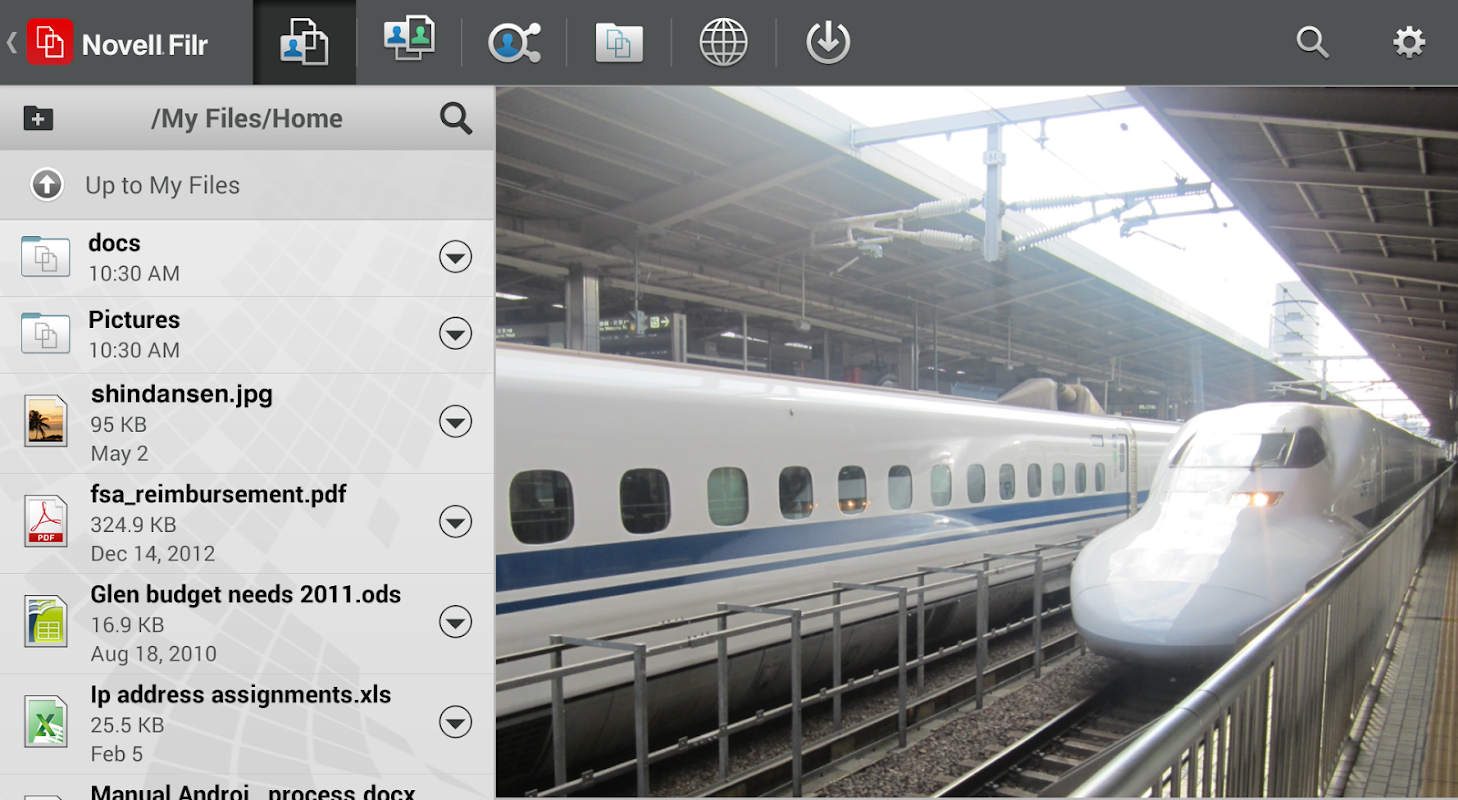Show options for fsa_reimbursement.pdf
The width and height of the screenshot is (1458, 800).
tap(456, 522)
